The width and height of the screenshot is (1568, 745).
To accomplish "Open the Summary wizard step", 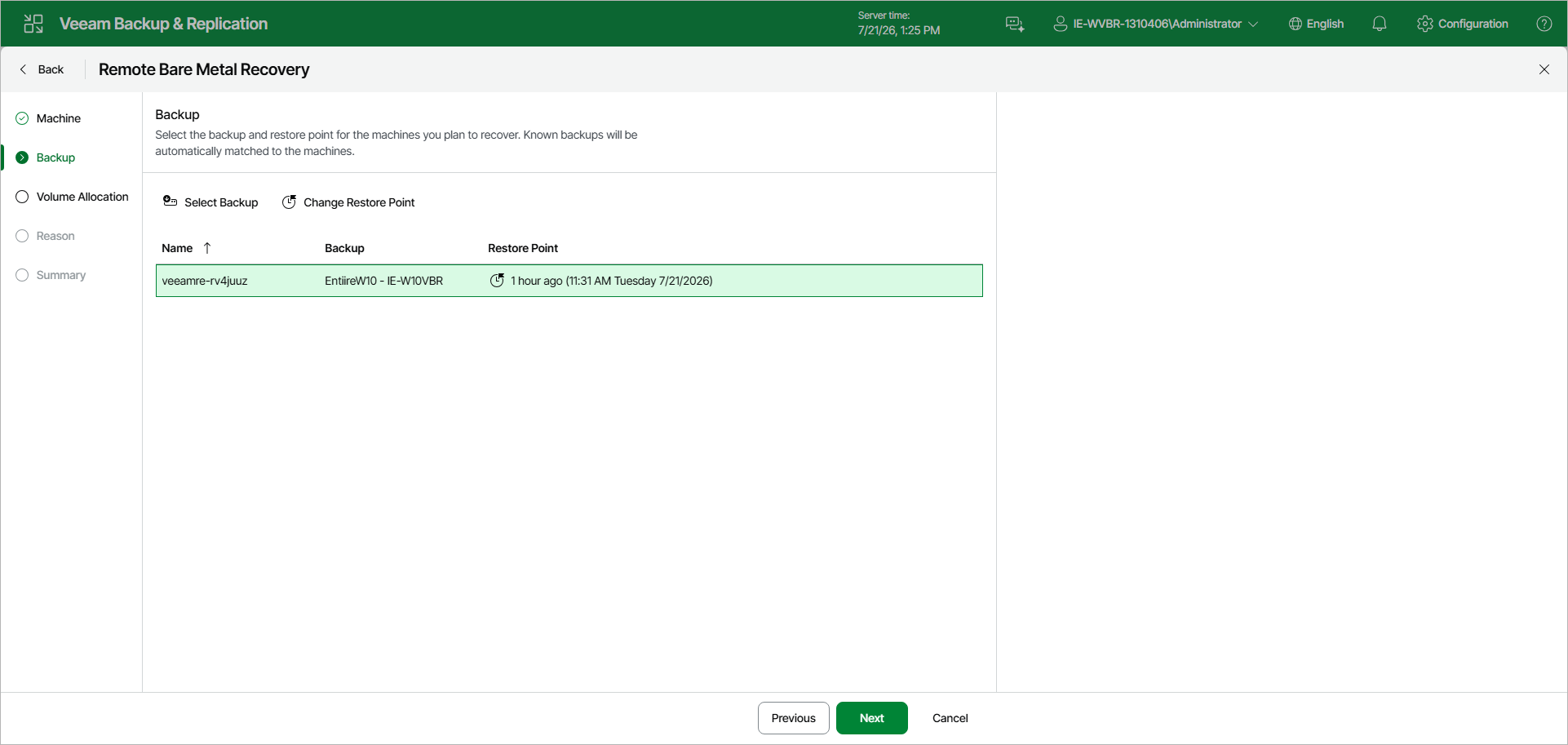I will coord(61,275).
